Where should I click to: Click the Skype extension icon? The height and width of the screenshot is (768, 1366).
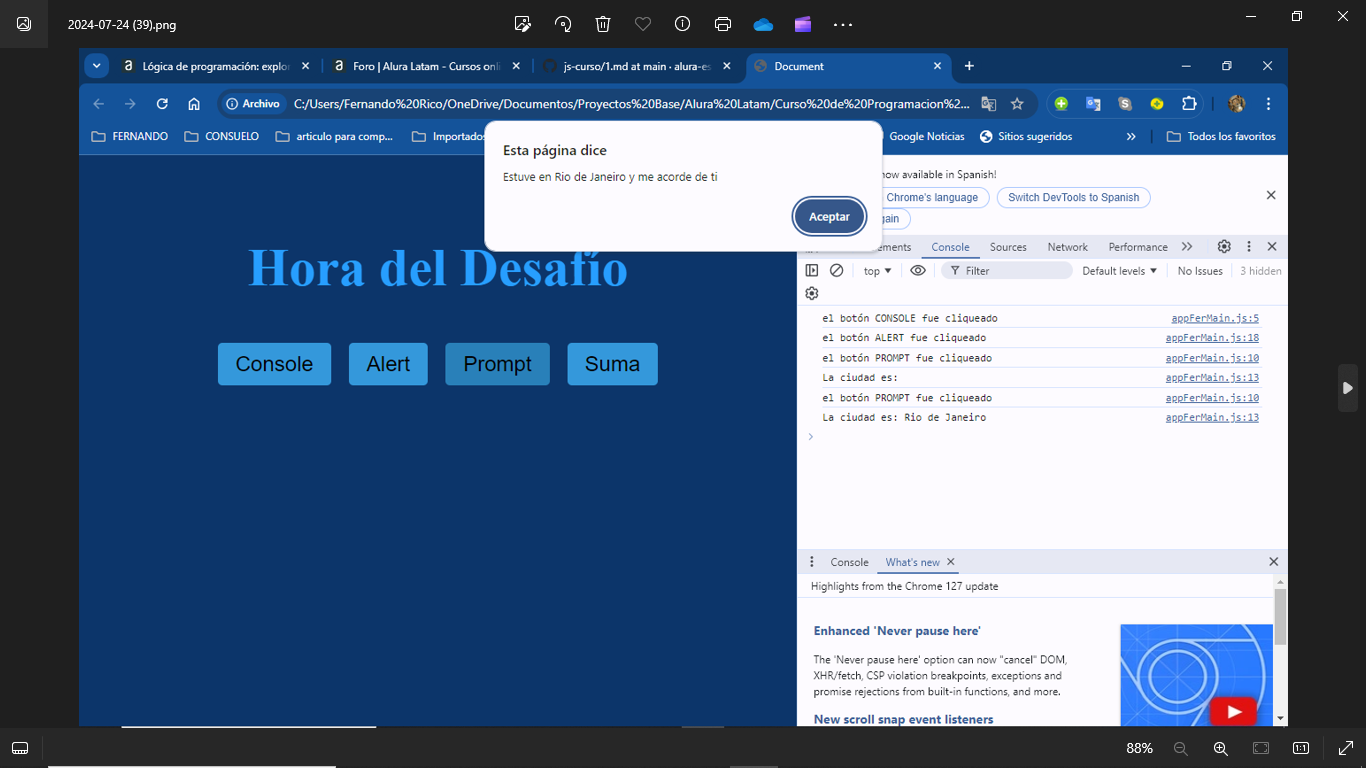click(1125, 104)
